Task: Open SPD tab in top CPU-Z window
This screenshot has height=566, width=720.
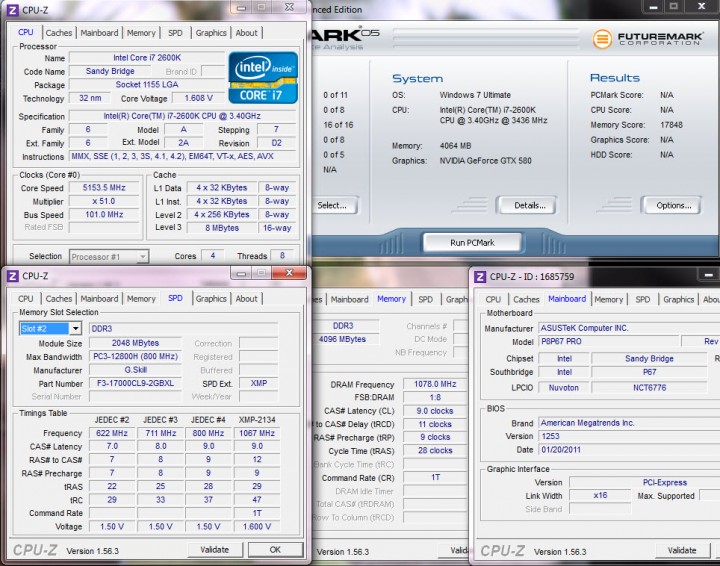Action: point(175,33)
